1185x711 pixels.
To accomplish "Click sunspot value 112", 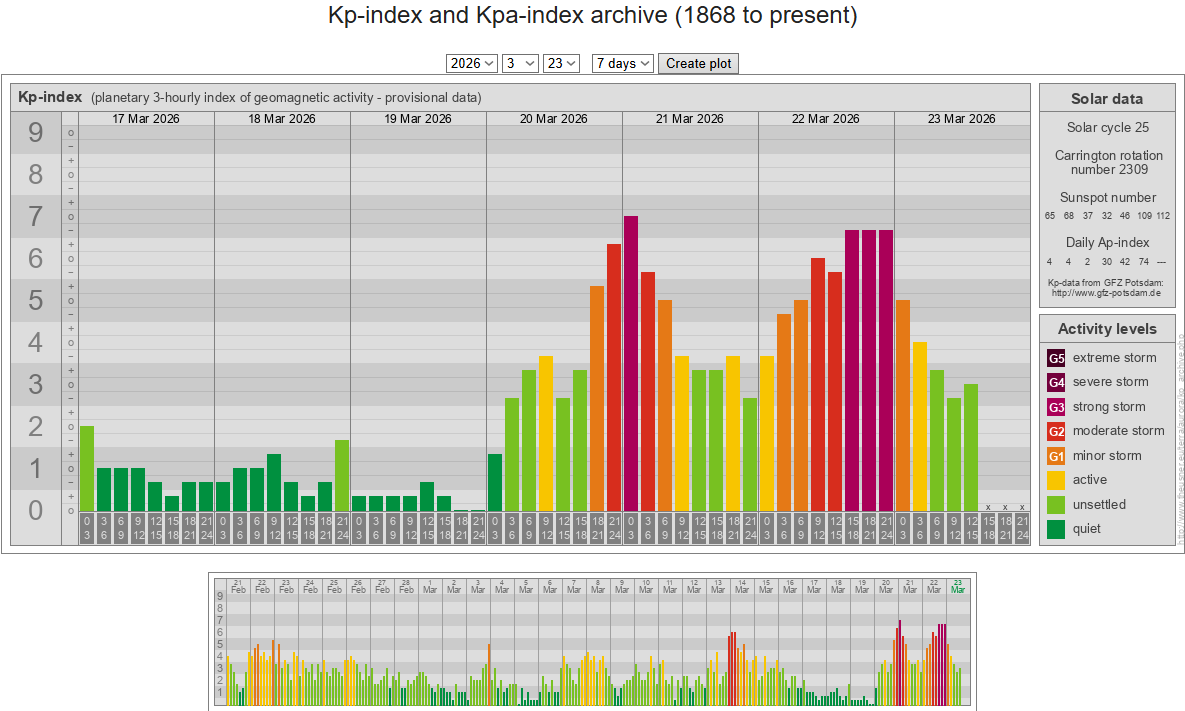I will (1163, 215).
